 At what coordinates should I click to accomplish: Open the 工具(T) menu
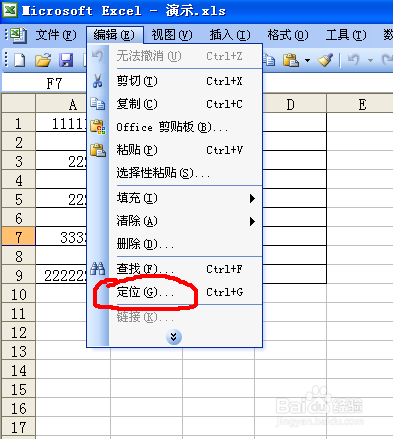[x=346, y=35]
